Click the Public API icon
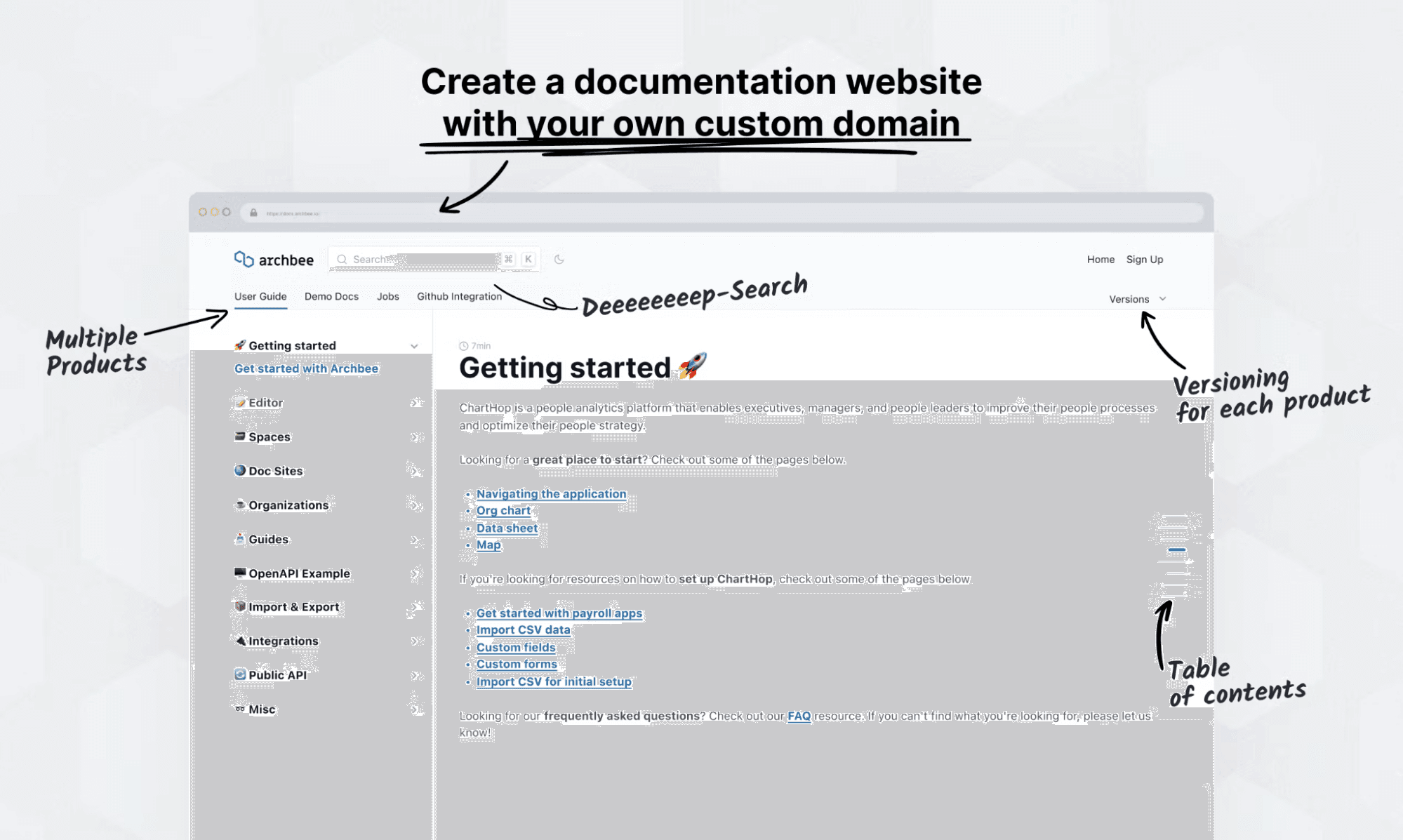This screenshot has height=840, width=1403. (240, 674)
